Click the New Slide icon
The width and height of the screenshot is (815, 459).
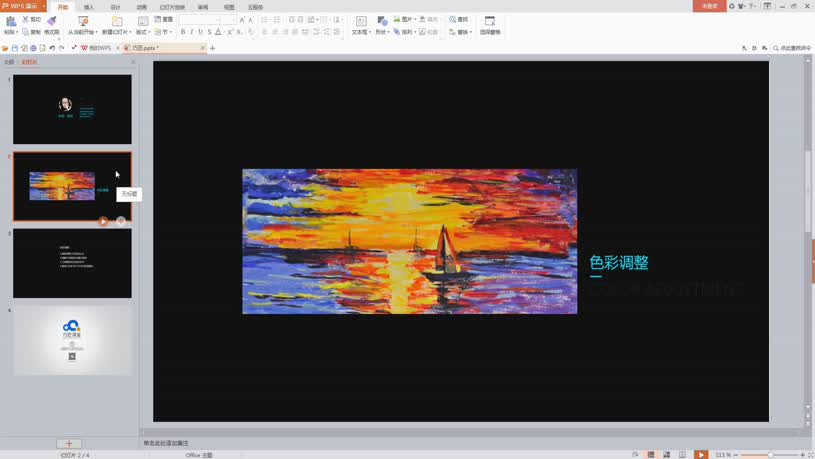[117, 21]
